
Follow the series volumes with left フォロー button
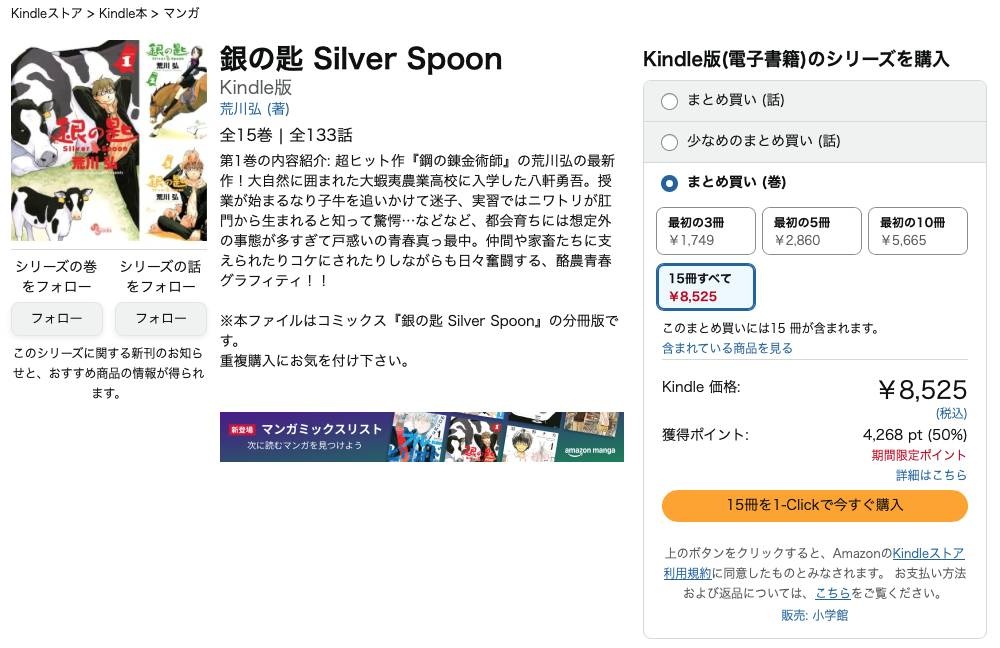57,319
